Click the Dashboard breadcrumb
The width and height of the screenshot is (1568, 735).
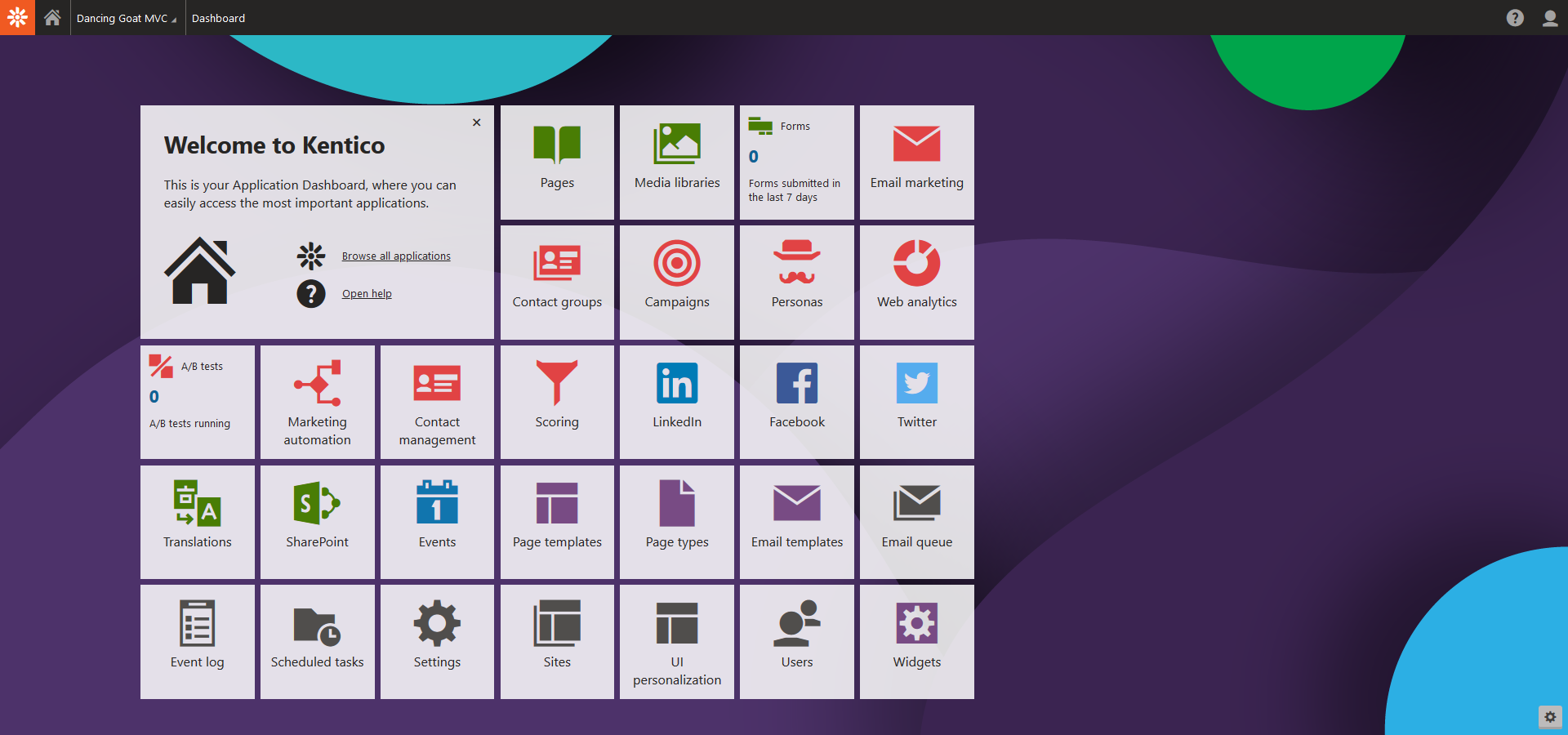coord(218,18)
